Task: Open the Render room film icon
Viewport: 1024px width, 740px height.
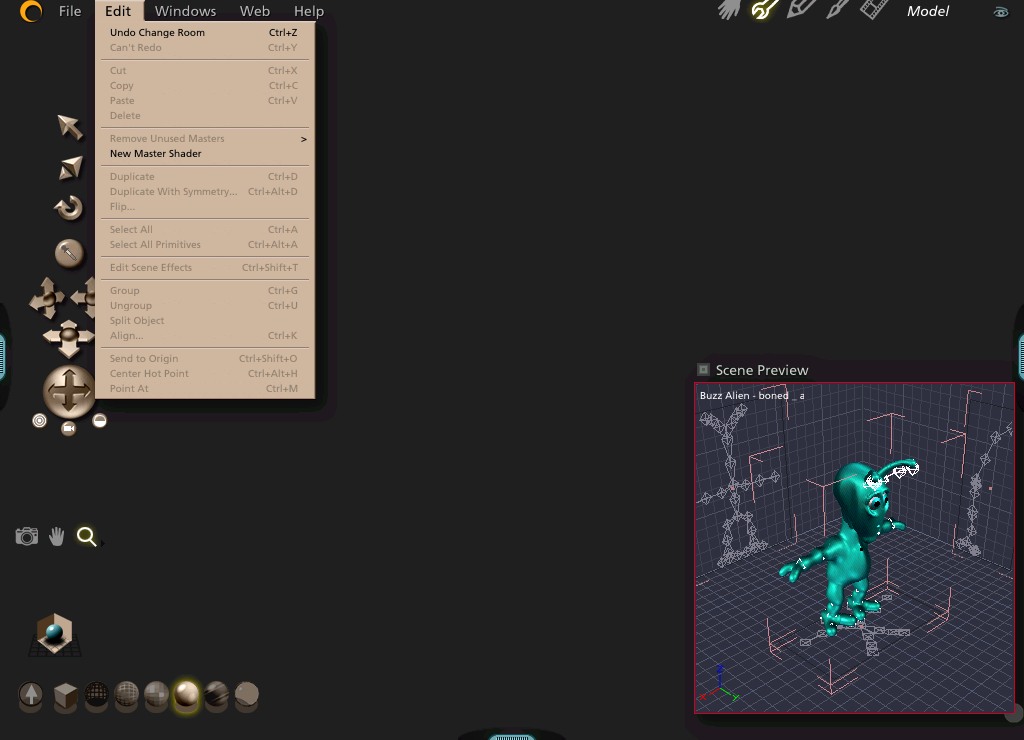Action: tap(873, 9)
